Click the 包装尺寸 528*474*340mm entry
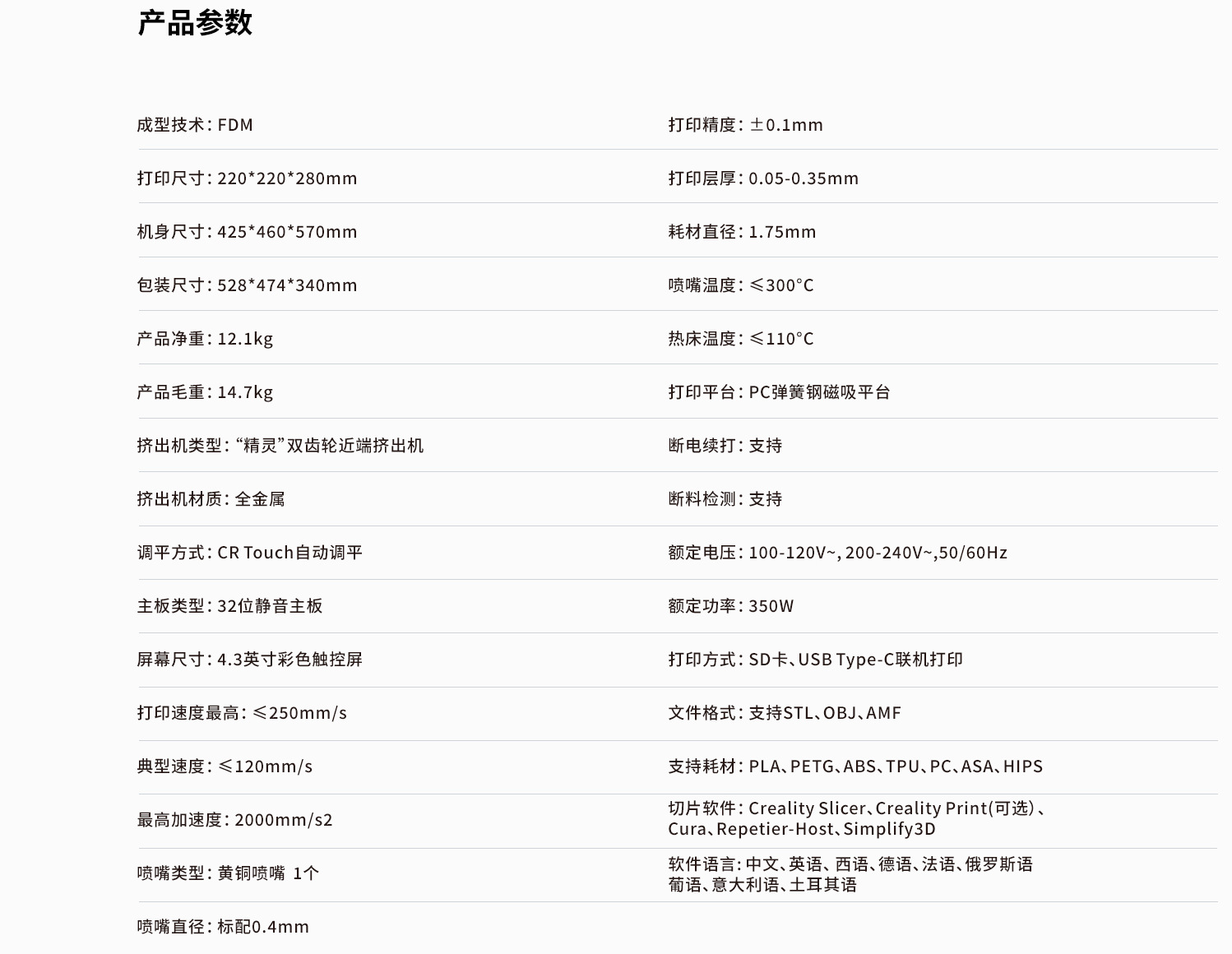The image size is (1232, 954). point(247,285)
